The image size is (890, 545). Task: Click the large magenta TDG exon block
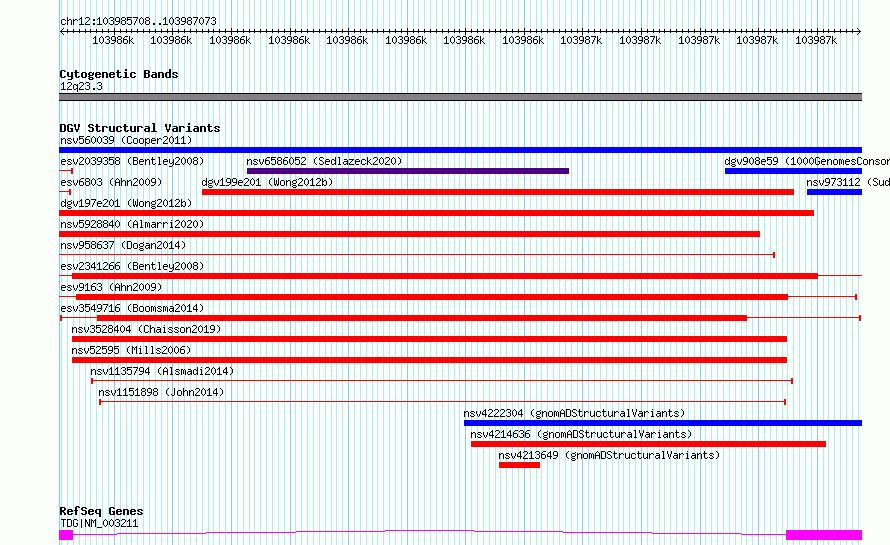coord(824,535)
